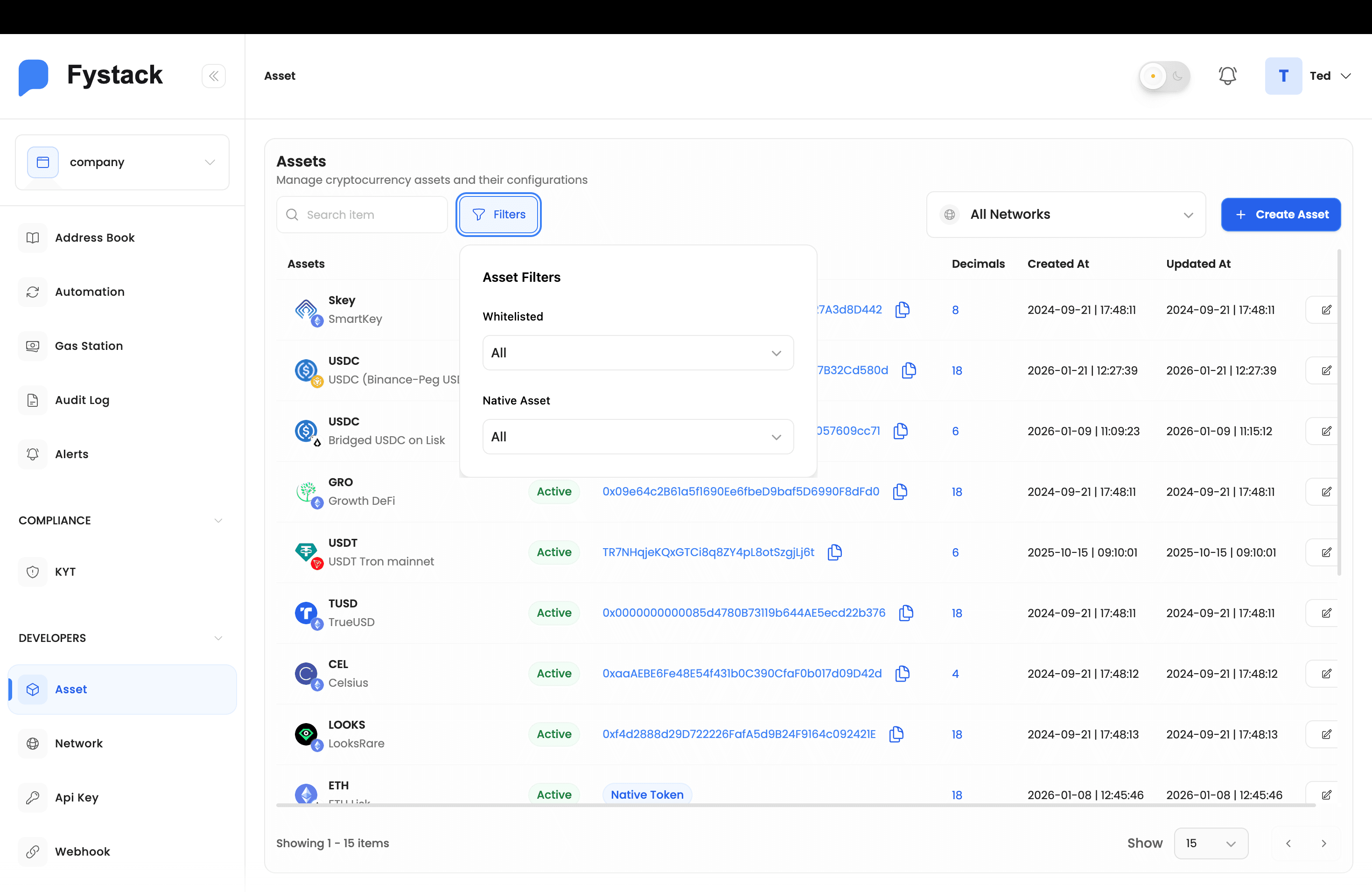Copy the GRO contract address
1372x892 pixels.
pos(900,492)
